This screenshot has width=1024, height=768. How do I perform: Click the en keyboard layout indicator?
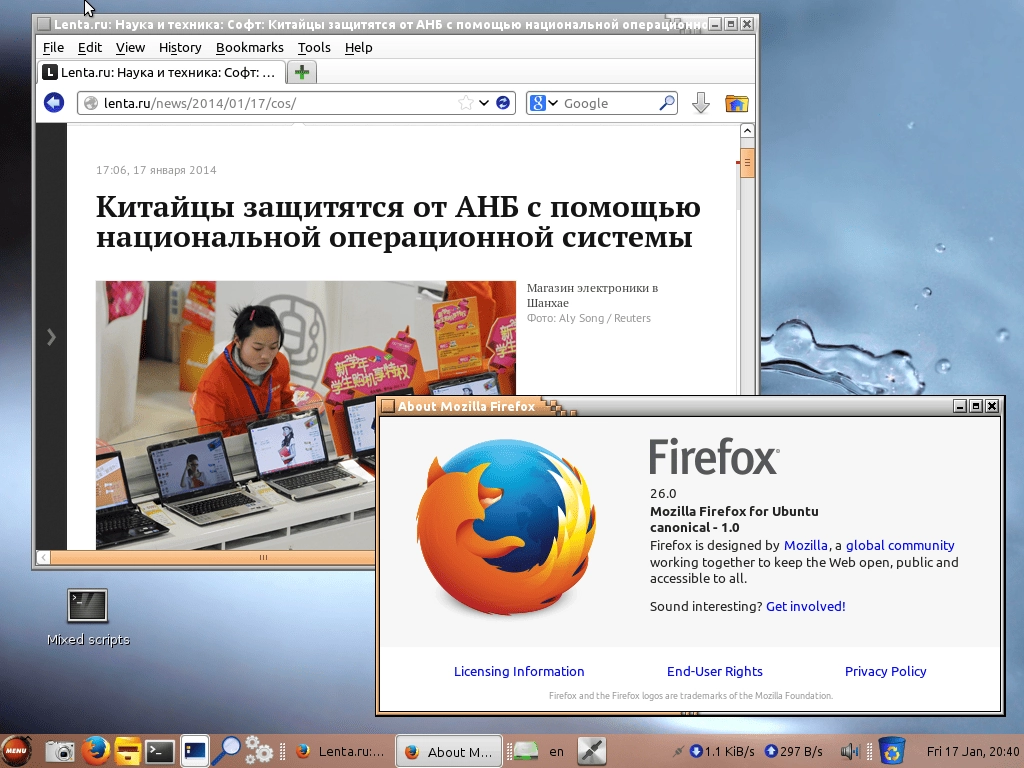click(x=556, y=752)
